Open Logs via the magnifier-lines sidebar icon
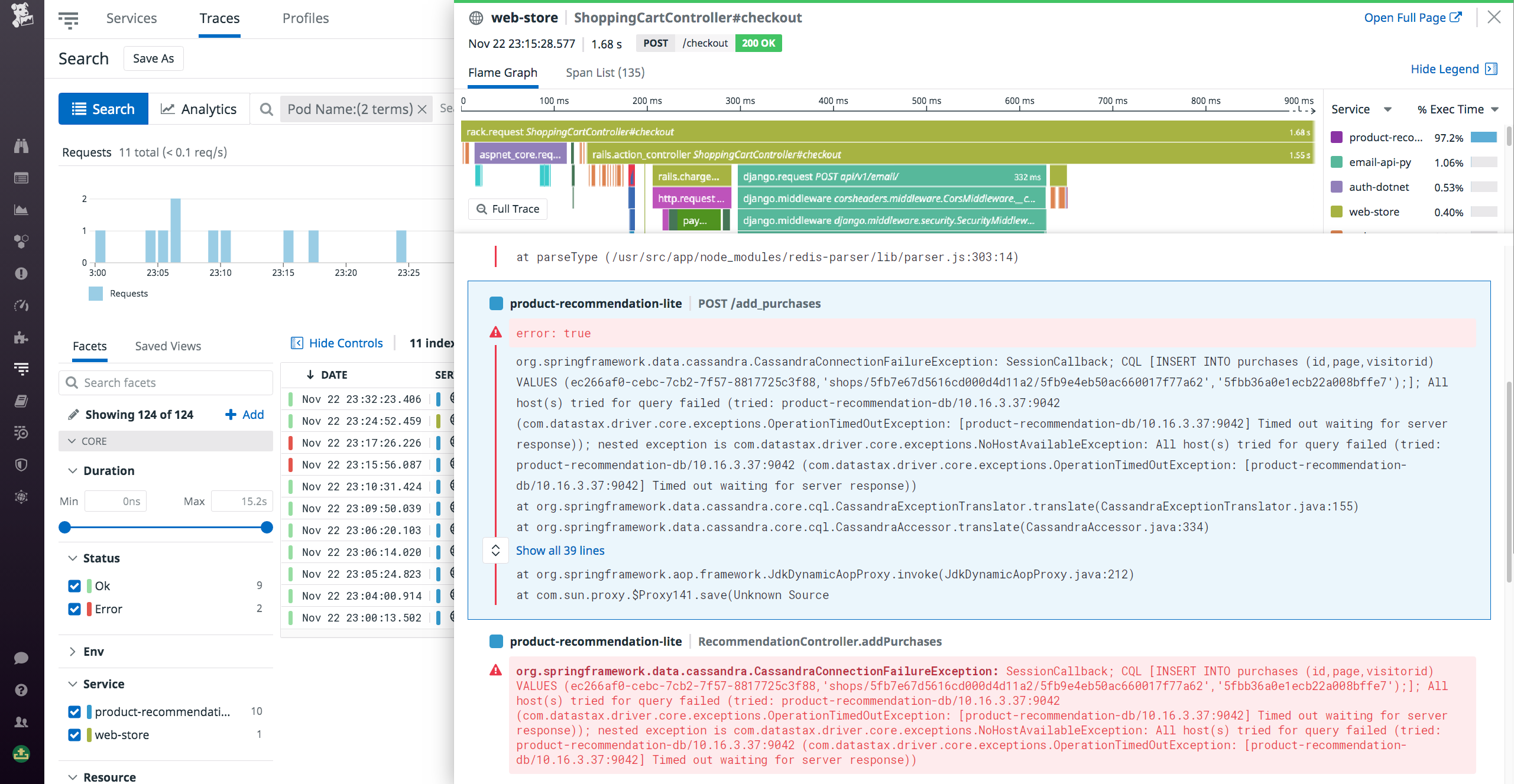Screen dimensions: 1514x784 pyautogui.click(x=21, y=433)
